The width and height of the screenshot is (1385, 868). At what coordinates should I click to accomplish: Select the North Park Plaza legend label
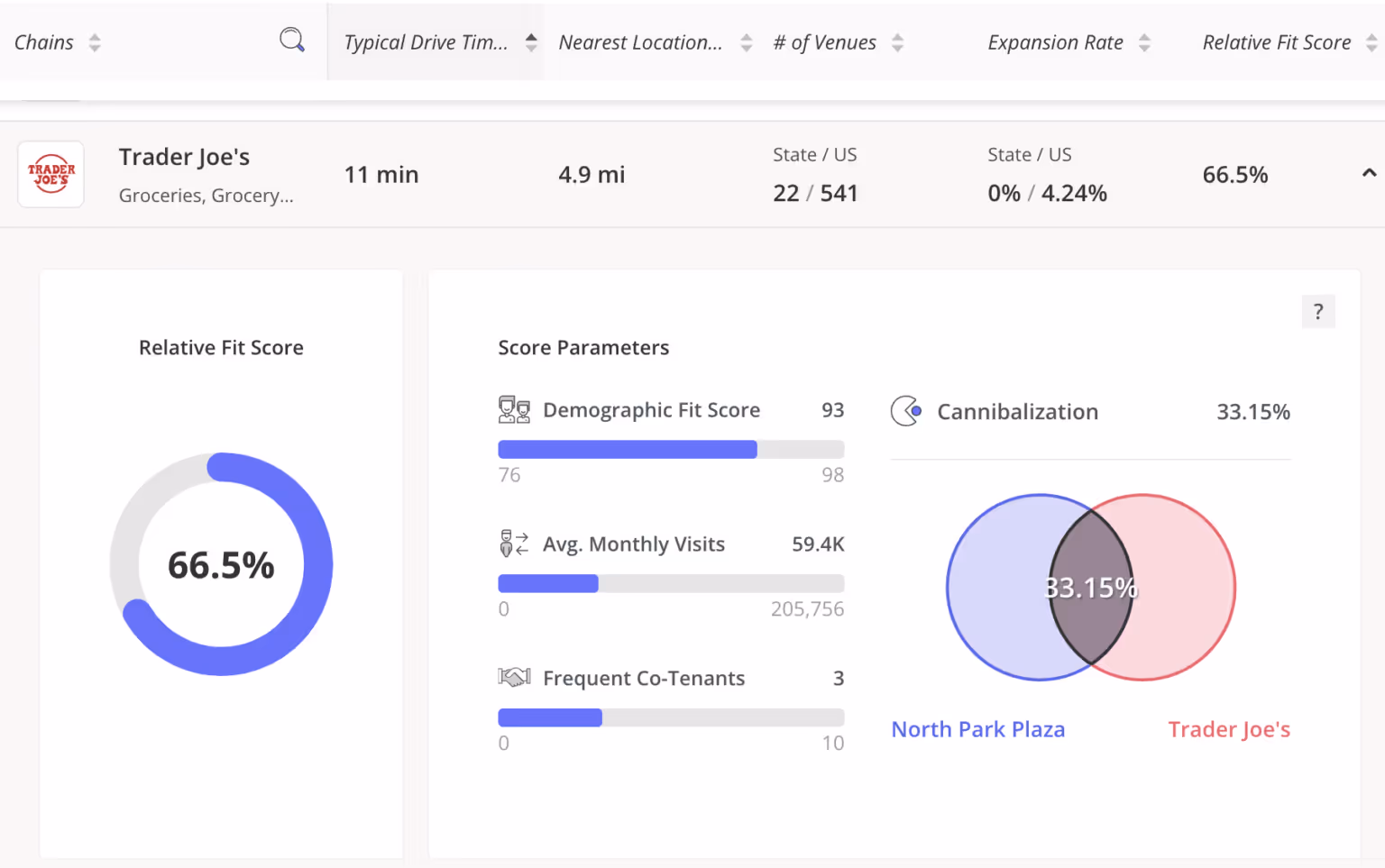point(978,729)
